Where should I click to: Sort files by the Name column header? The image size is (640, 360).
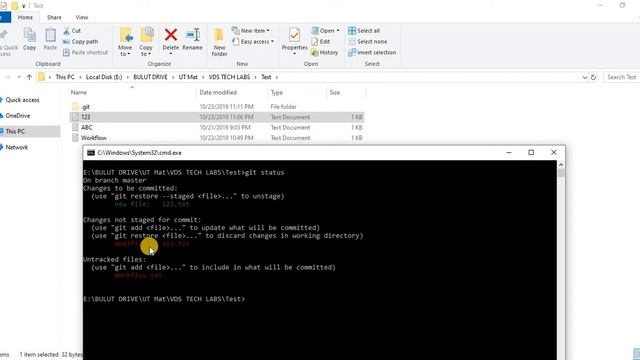coord(79,93)
